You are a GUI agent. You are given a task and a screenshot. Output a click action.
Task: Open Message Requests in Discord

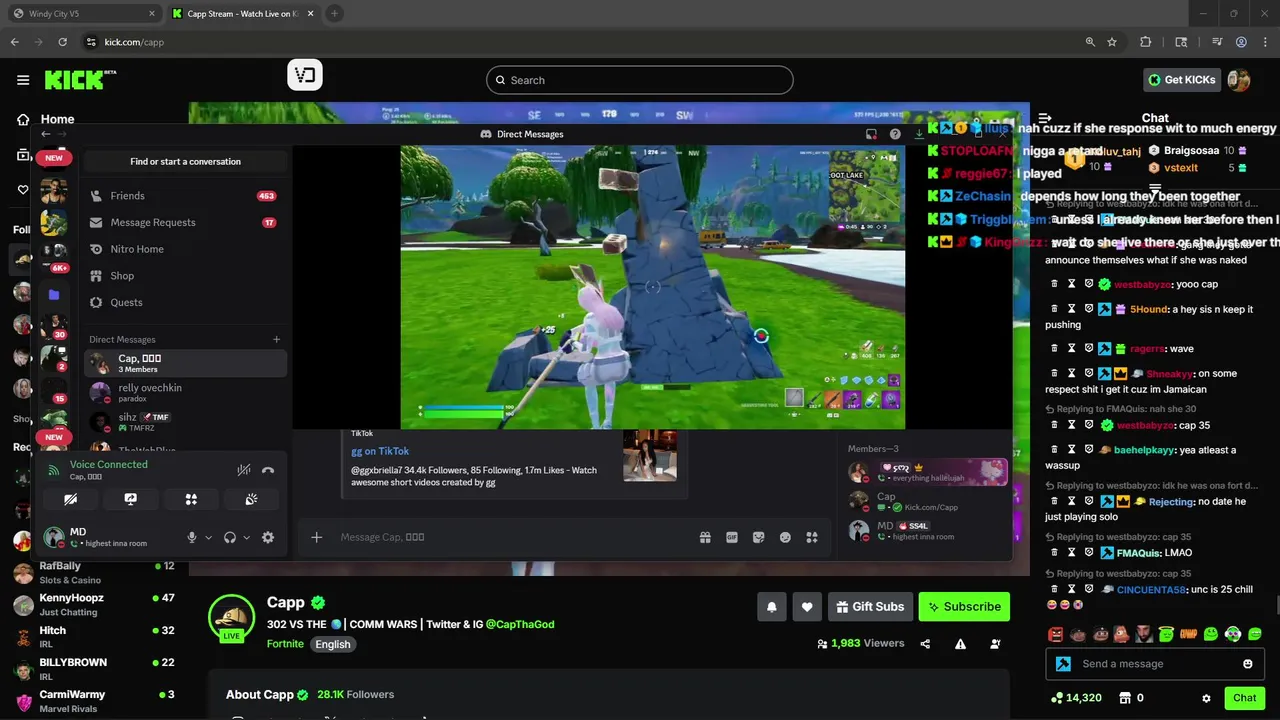click(185, 222)
